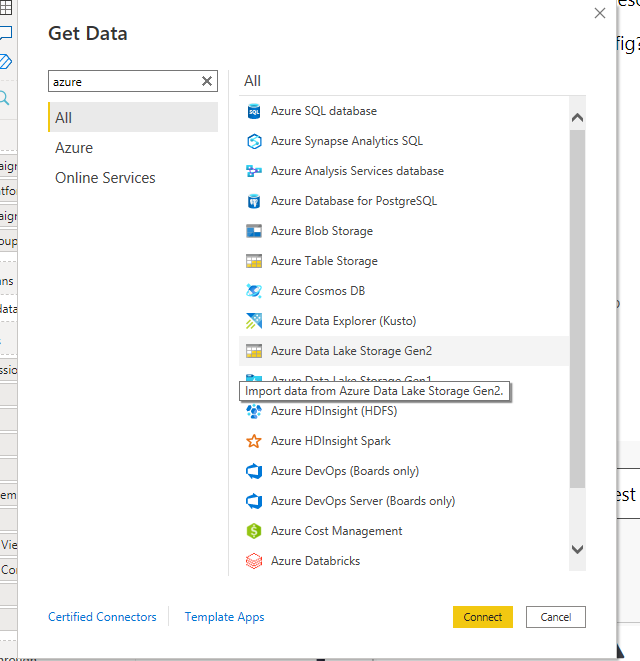Choose Azure SQL database connector
The image size is (640, 661).
pos(404,111)
